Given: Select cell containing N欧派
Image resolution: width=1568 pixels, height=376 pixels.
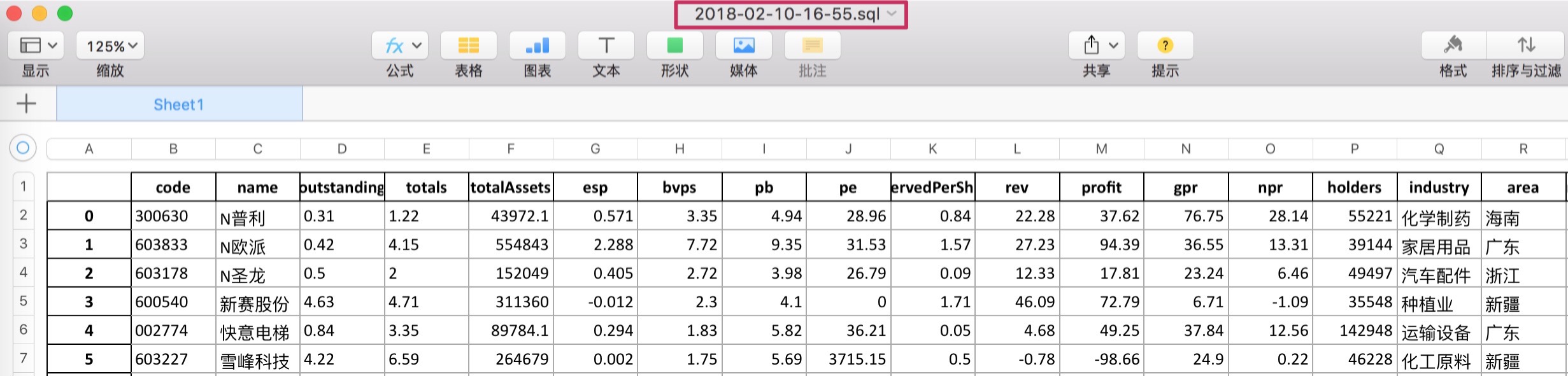Looking at the screenshot, I should click(x=257, y=244).
